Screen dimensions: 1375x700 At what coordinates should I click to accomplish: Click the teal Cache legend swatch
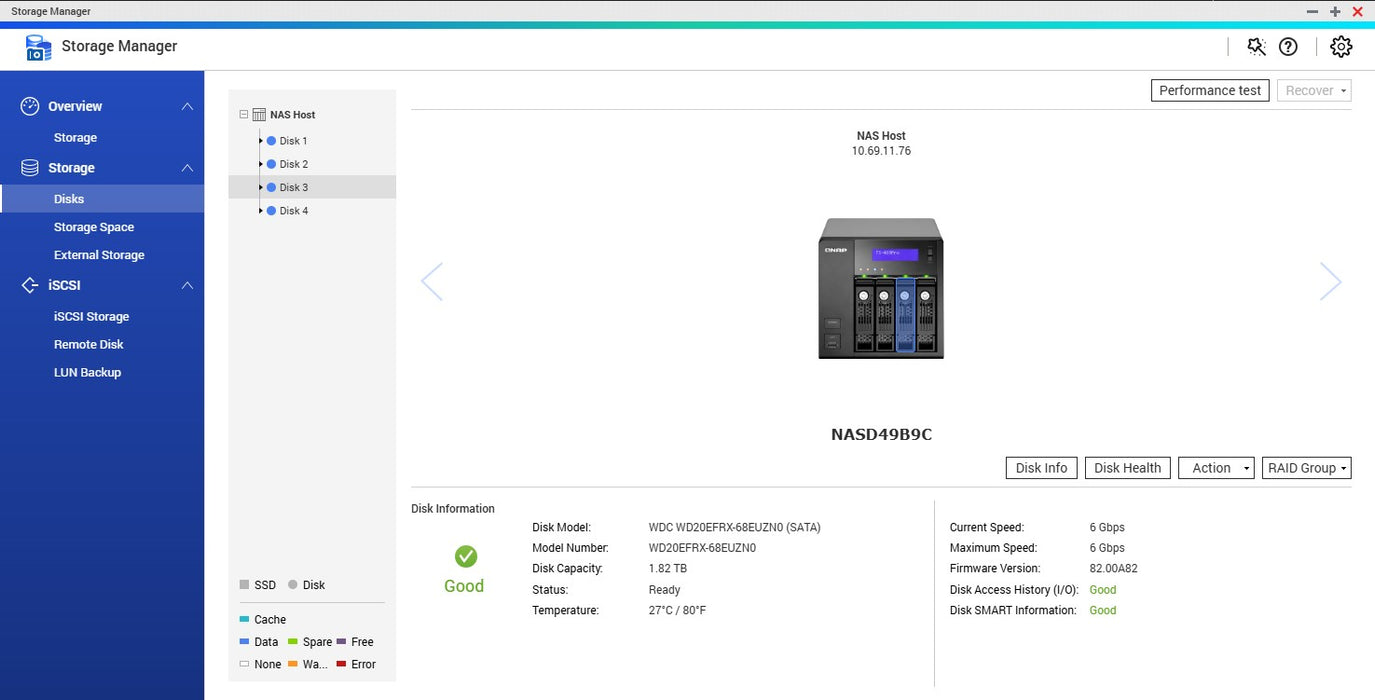245,620
